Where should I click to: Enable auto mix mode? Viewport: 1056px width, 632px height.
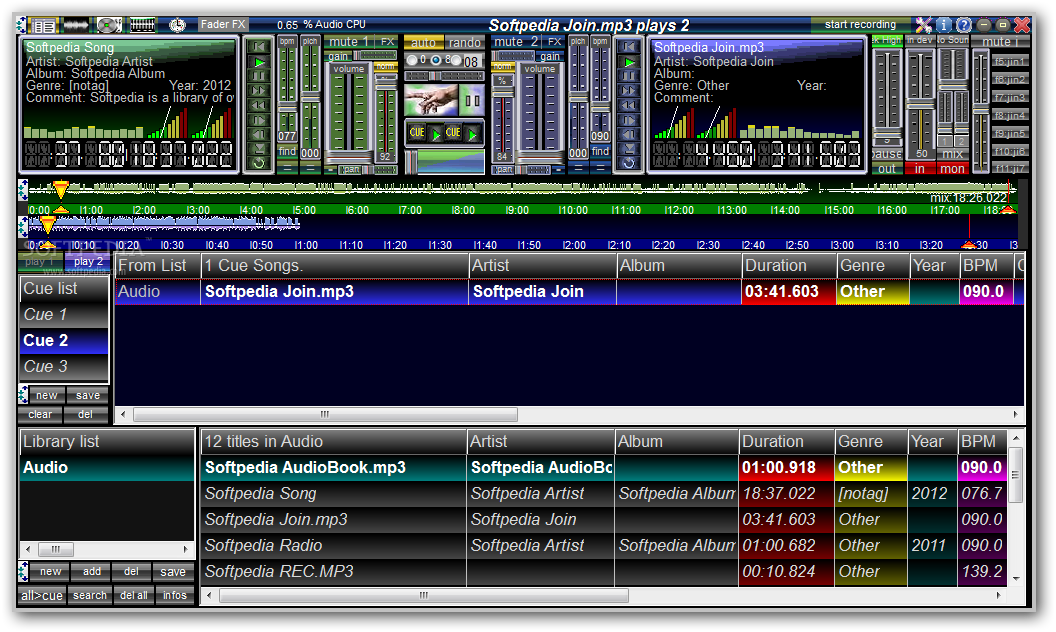coord(424,42)
